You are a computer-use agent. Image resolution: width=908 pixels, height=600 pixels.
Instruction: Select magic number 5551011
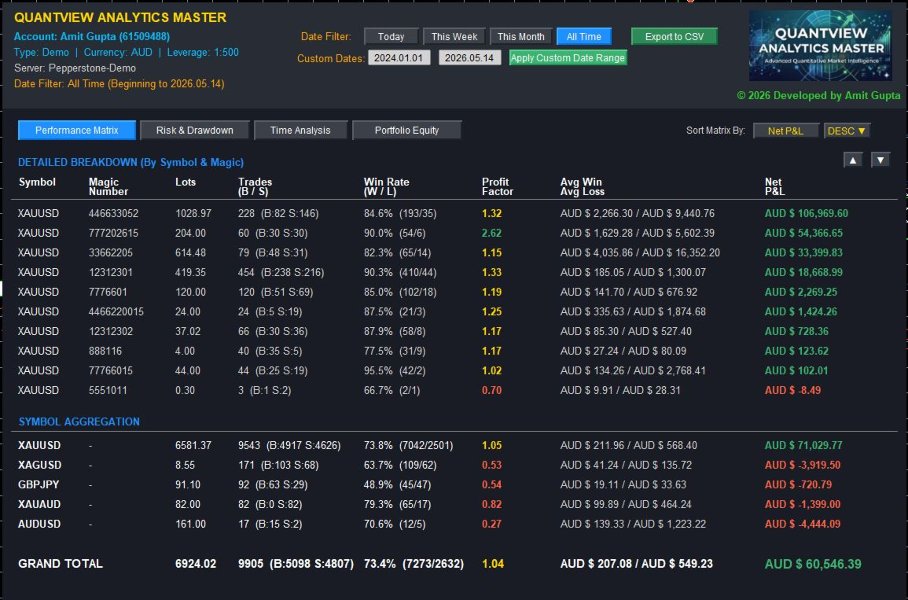[108, 391]
